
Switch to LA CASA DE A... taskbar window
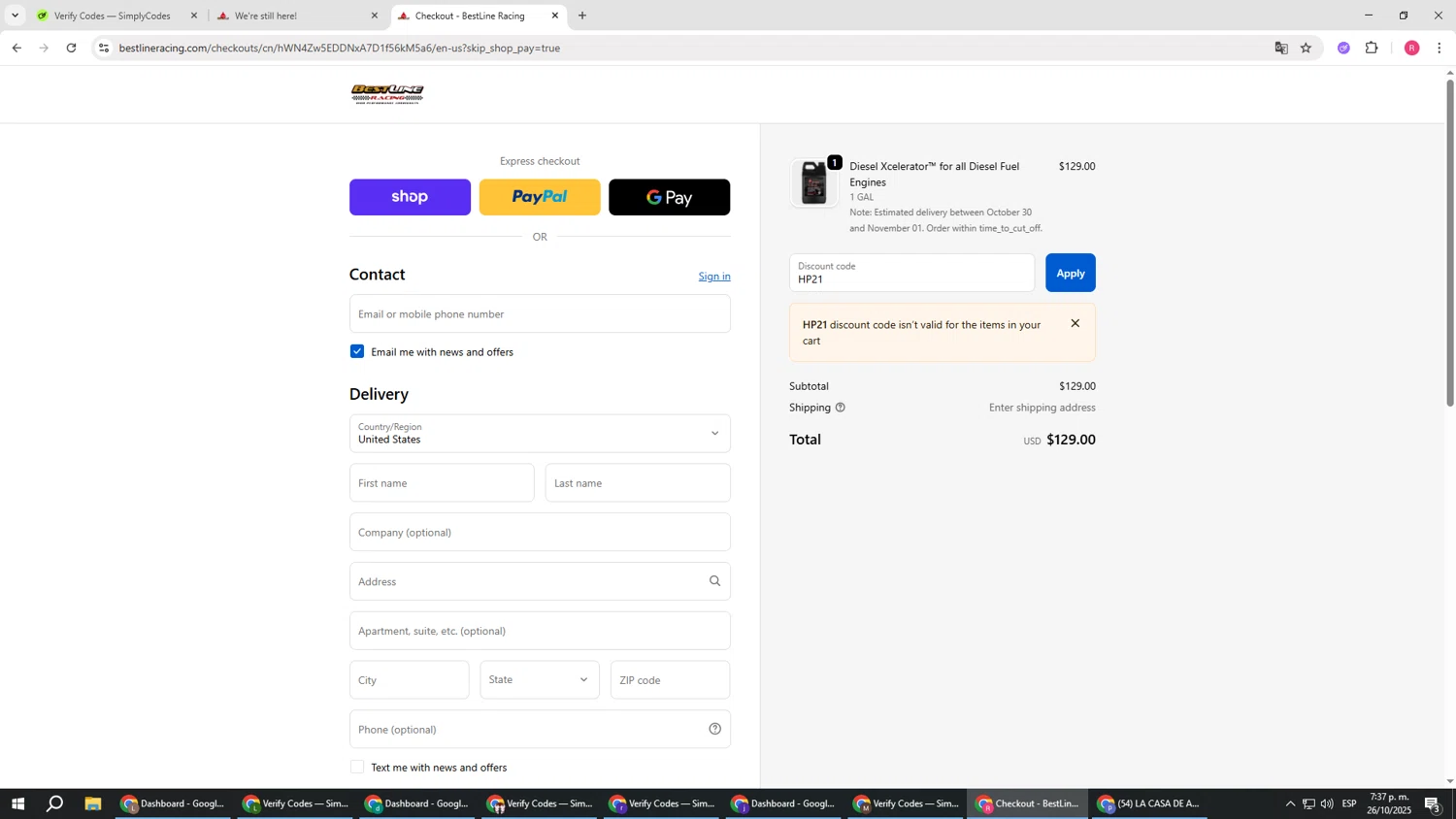click(x=1149, y=803)
